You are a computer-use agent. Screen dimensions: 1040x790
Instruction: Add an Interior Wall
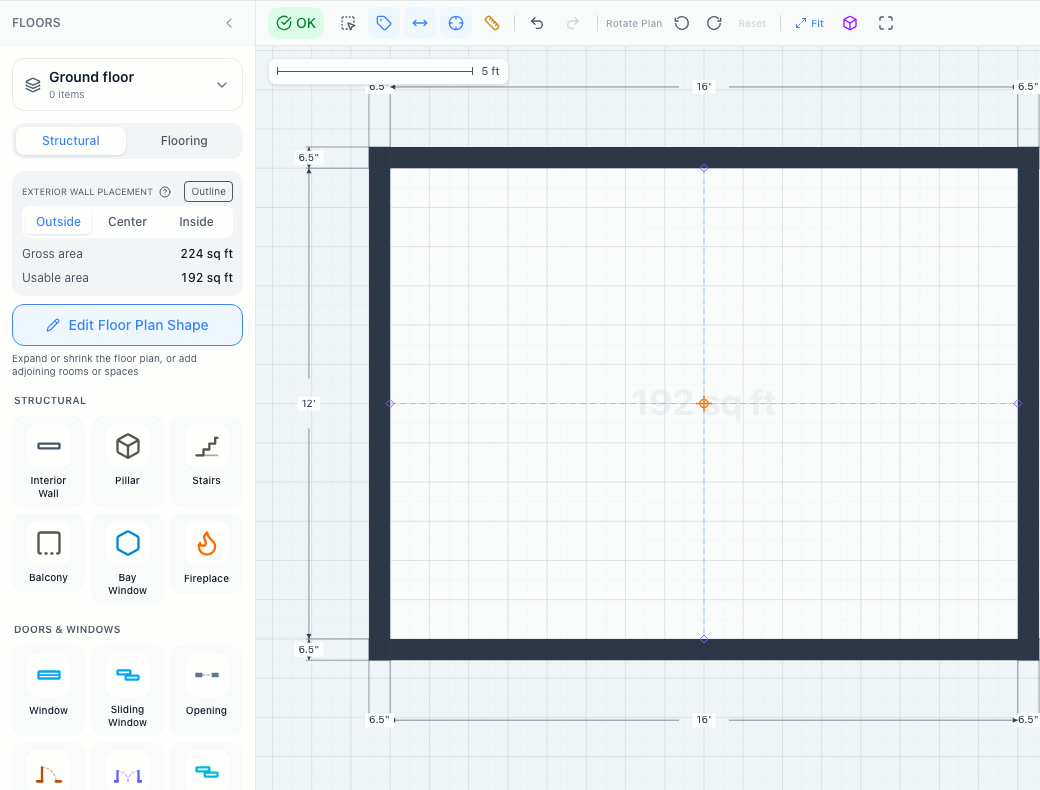point(48,462)
